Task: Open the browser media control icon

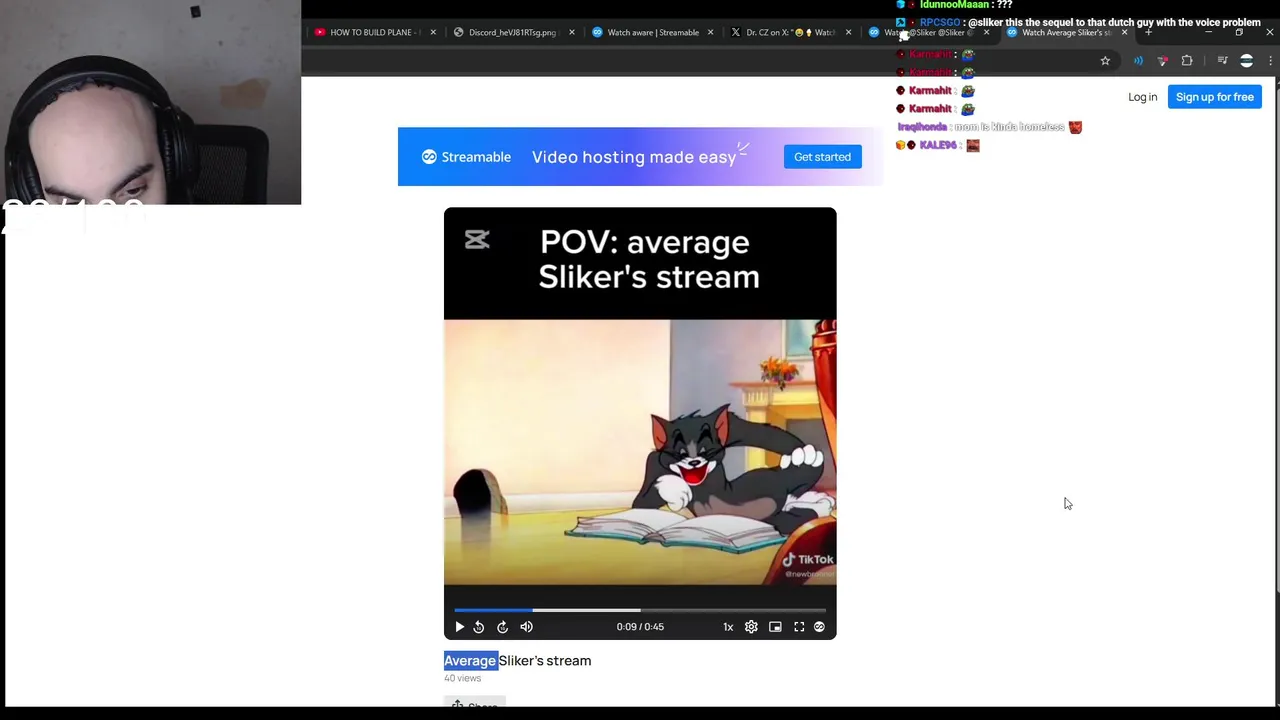Action: [1222, 61]
